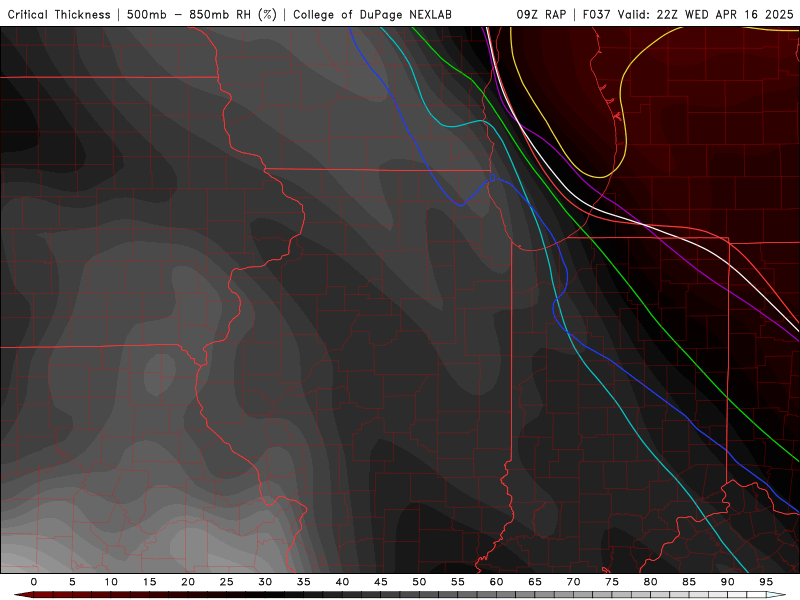The width and height of the screenshot is (800, 600).
Task: Pick the '30' label on the humidity legend
Action: tap(265, 582)
